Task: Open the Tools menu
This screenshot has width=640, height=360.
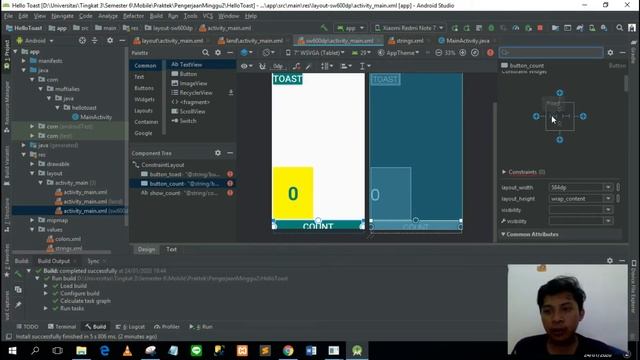Action: point(191,16)
